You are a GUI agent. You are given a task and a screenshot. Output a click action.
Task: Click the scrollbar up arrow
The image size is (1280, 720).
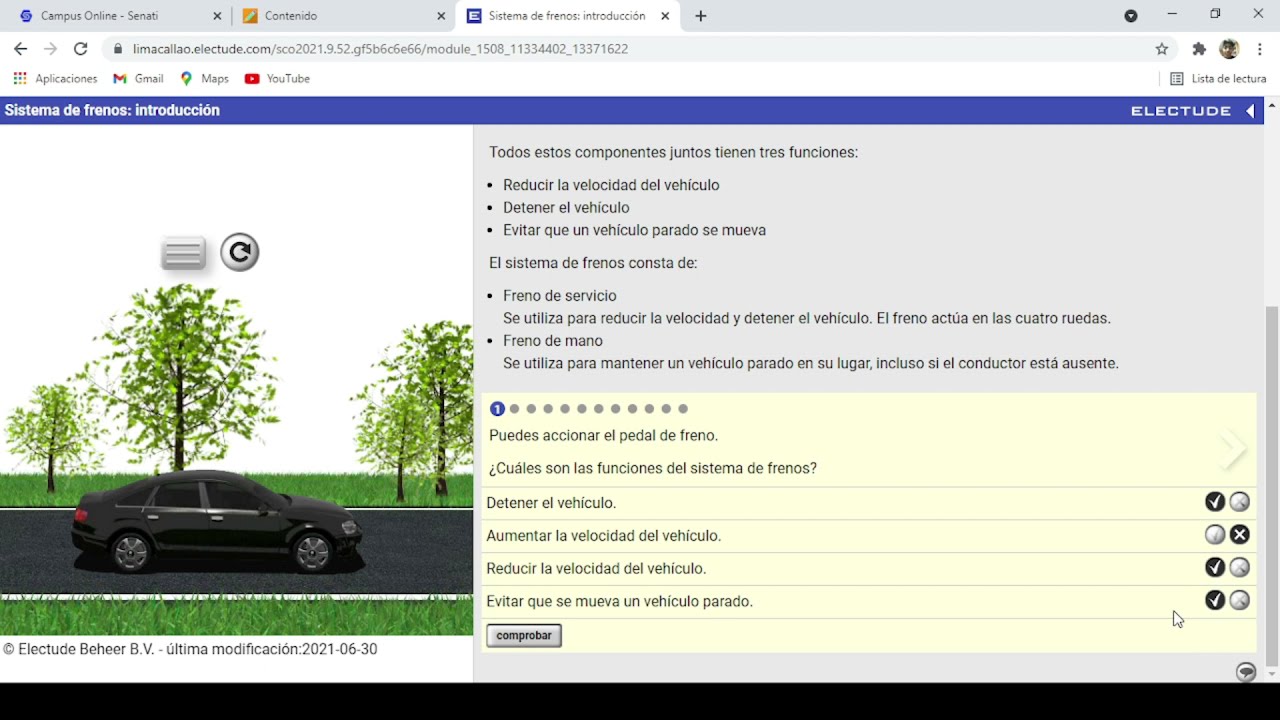click(x=1272, y=104)
